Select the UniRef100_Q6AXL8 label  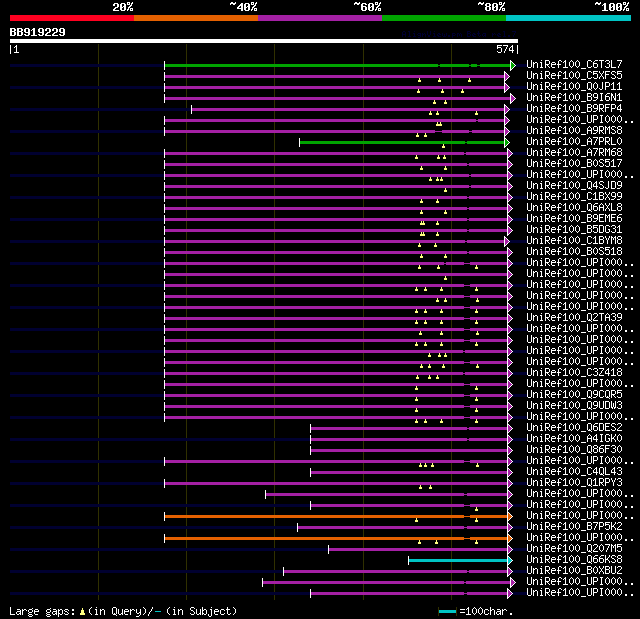[x=574, y=208]
